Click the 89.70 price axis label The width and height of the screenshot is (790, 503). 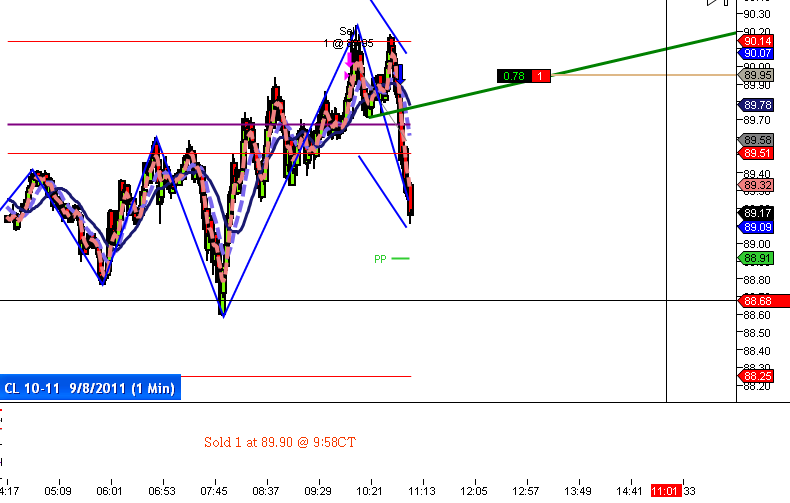[x=757, y=120]
